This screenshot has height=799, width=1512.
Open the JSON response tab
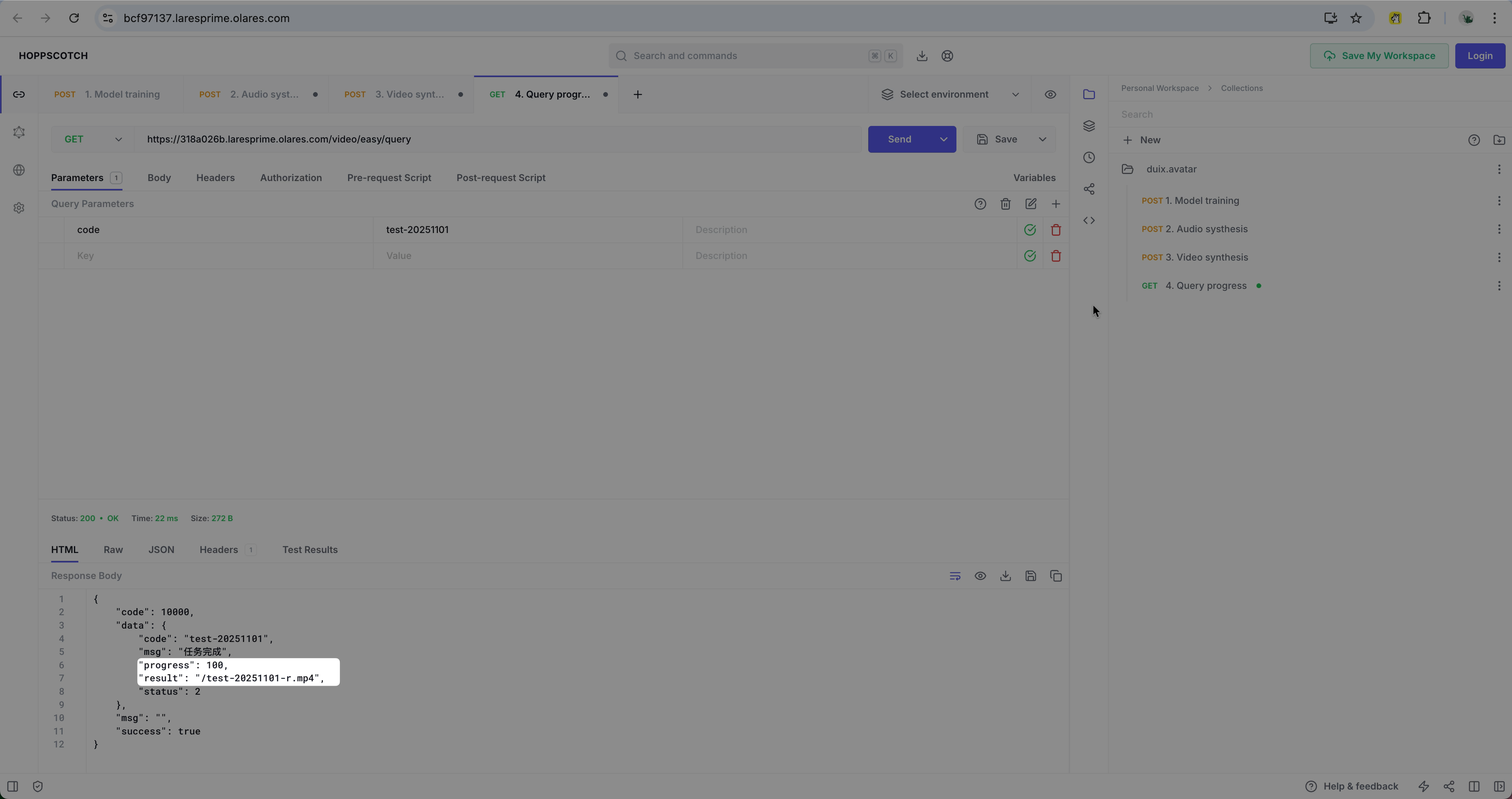pyautogui.click(x=161, y=550)
